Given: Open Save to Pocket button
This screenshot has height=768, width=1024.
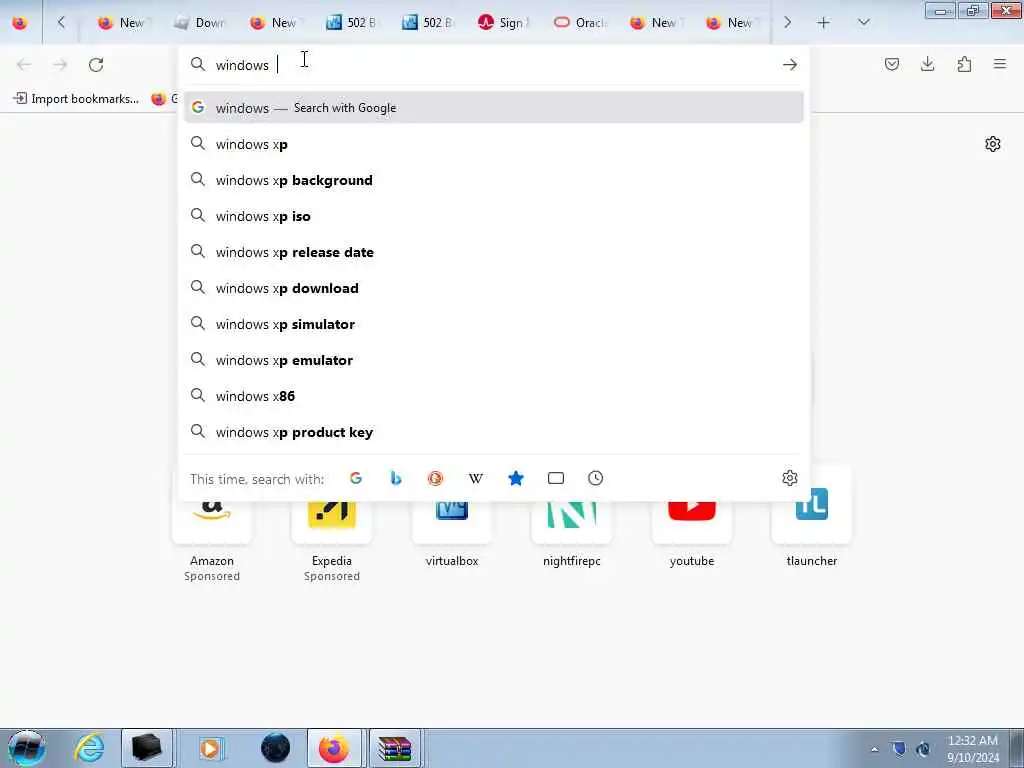Looking at the screenshot, I should click(x=892, y=64).
